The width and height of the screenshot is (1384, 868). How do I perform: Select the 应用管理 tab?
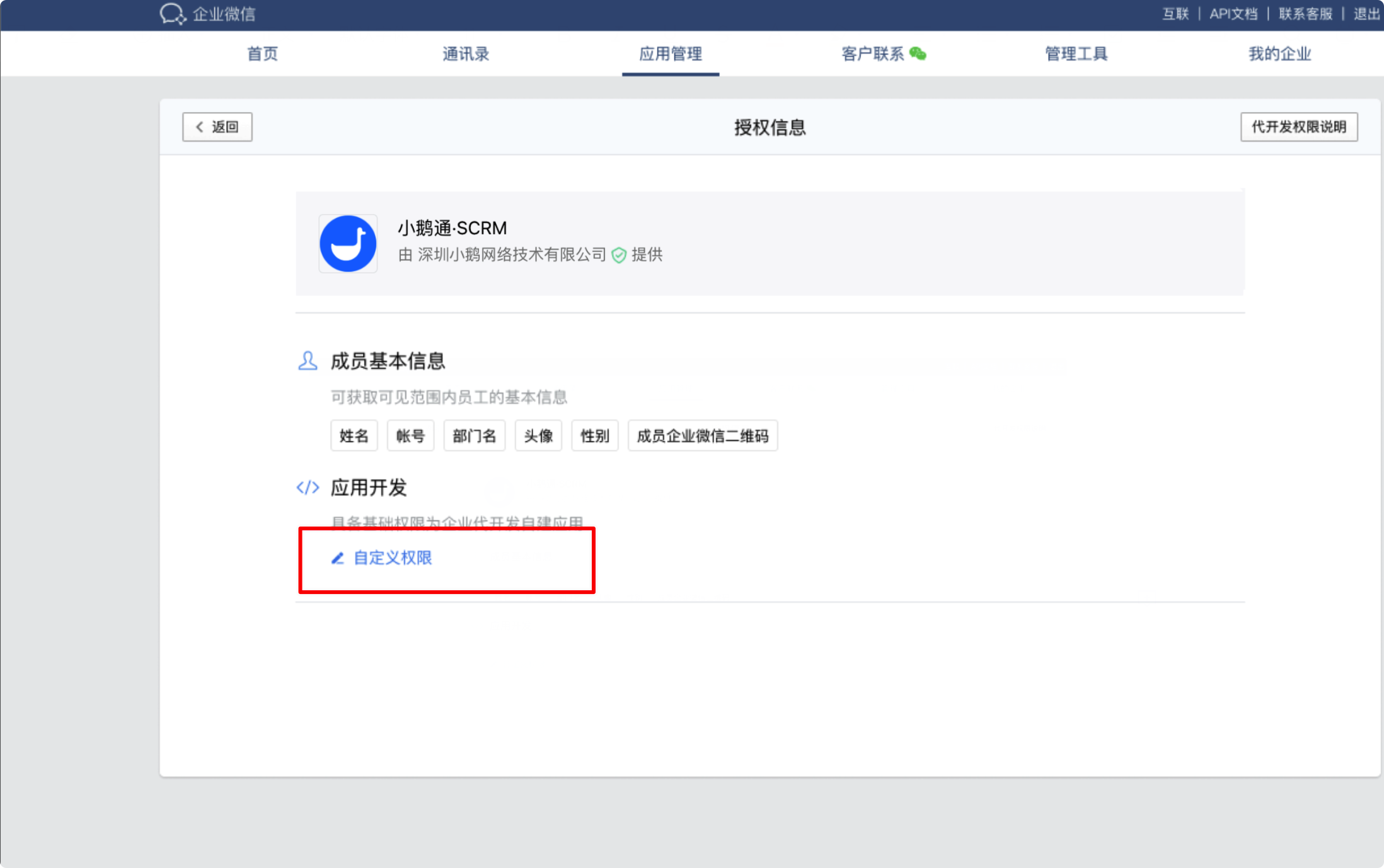click(x=671, y=54)
